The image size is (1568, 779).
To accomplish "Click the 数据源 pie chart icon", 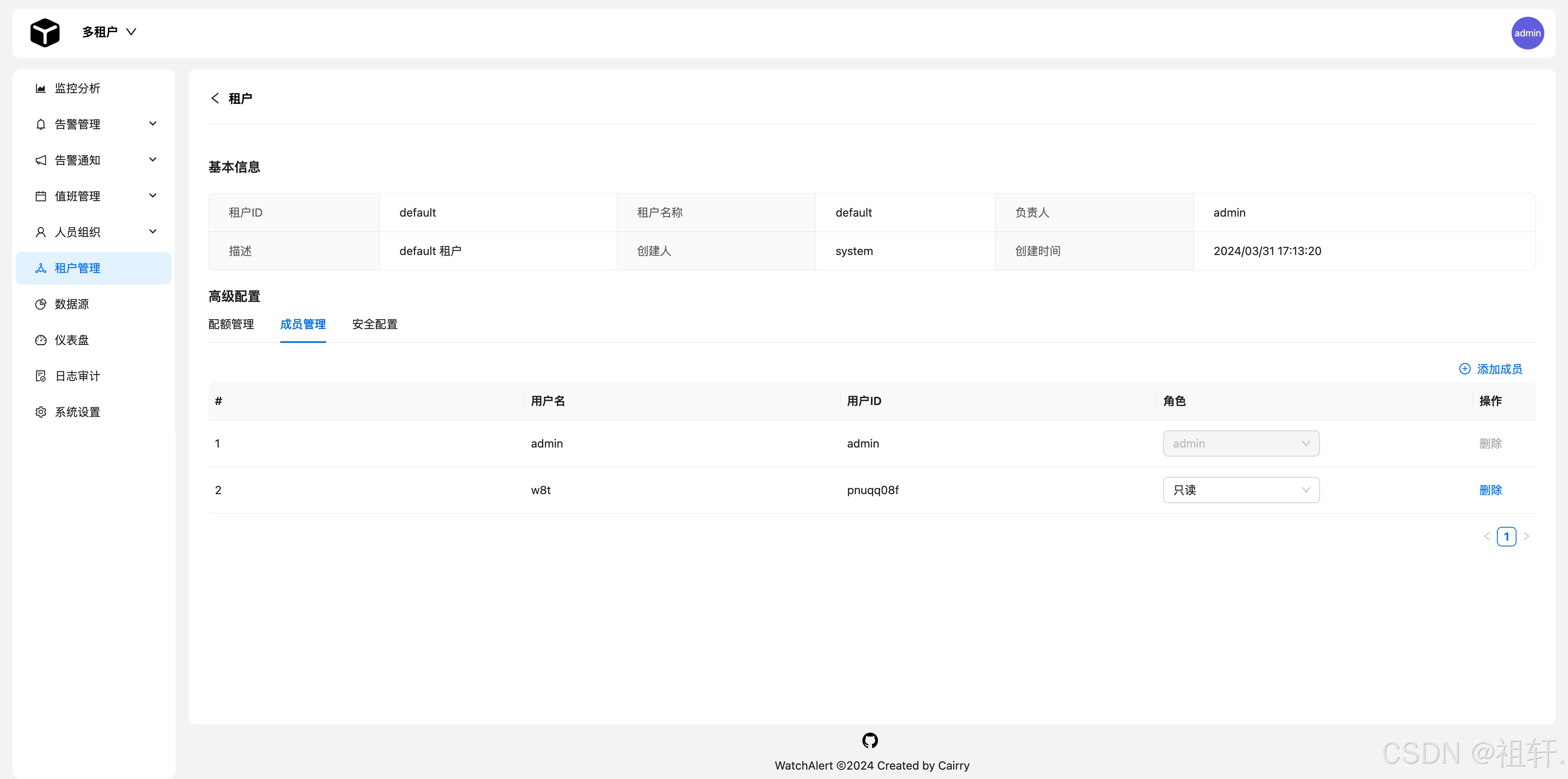I will 41,304.
